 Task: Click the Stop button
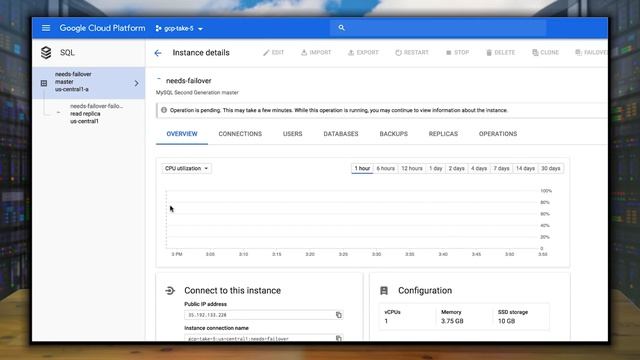(x=457, y=53)
